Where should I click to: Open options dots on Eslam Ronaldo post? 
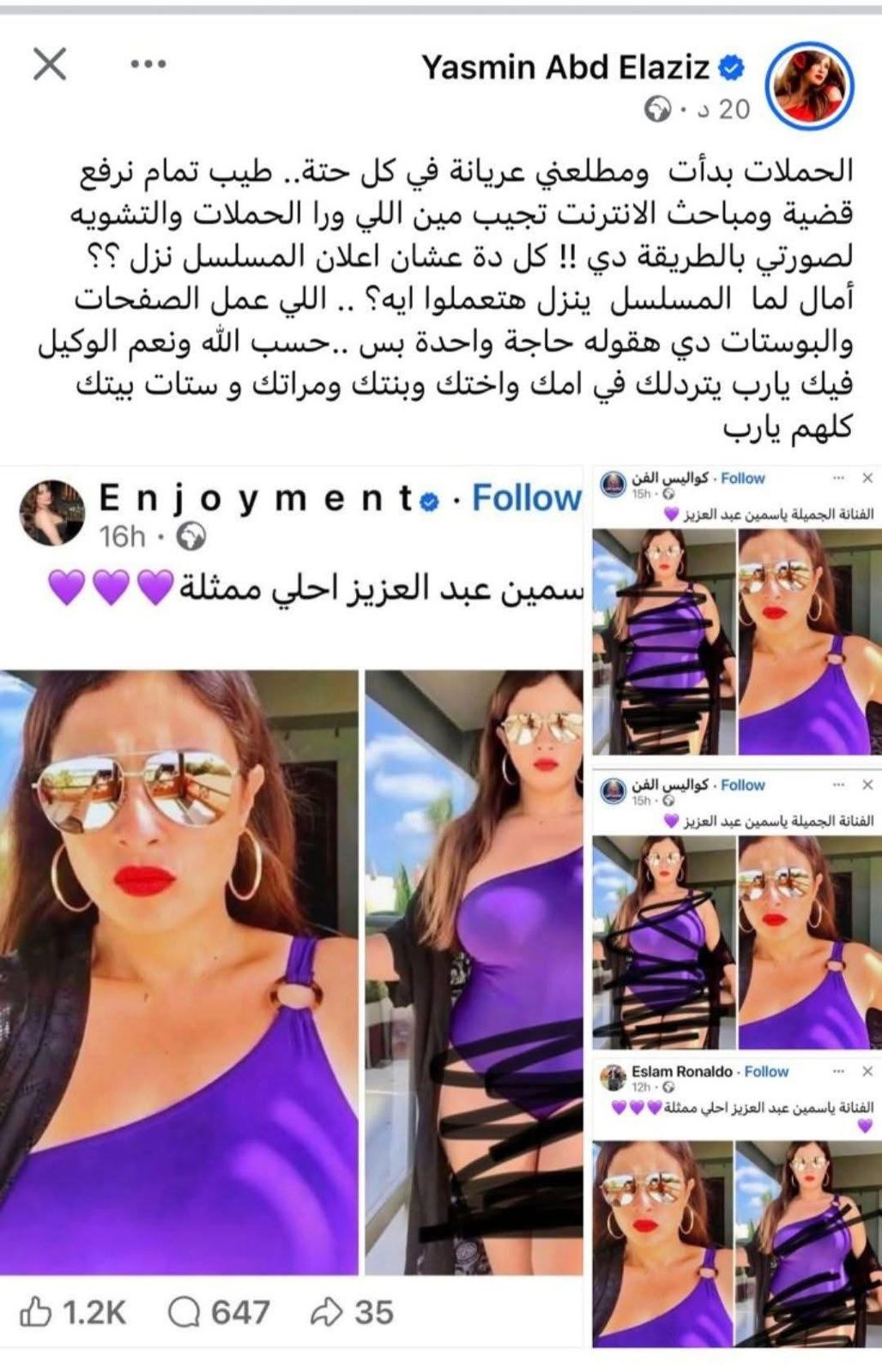(x=839, y=1072)
